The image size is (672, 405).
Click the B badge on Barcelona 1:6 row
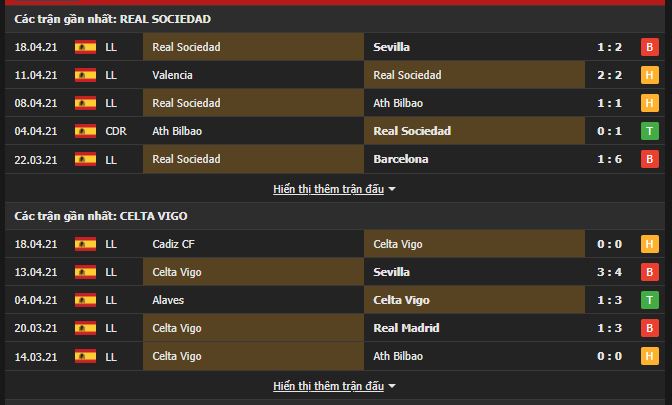click(650, 159)
